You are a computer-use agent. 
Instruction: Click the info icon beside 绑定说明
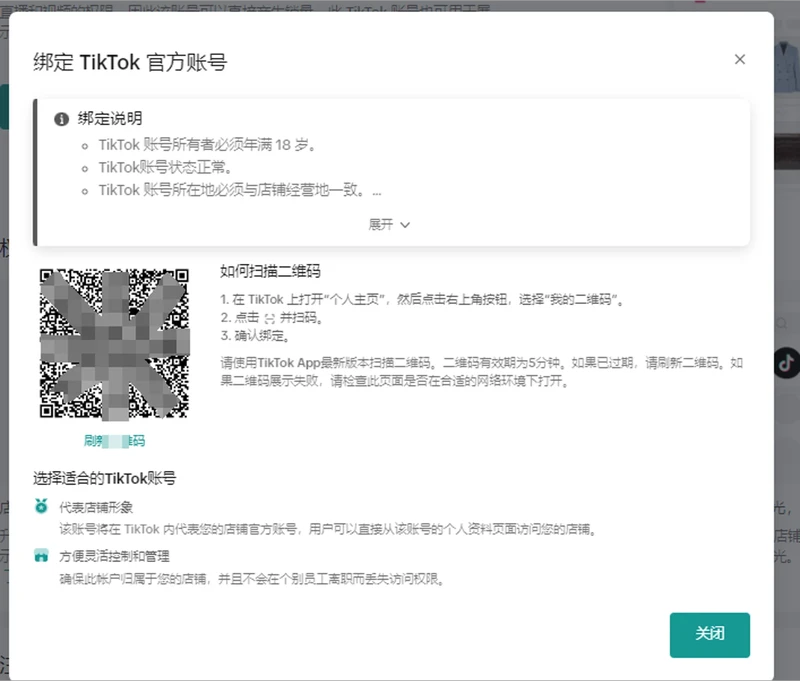point(62,119)
